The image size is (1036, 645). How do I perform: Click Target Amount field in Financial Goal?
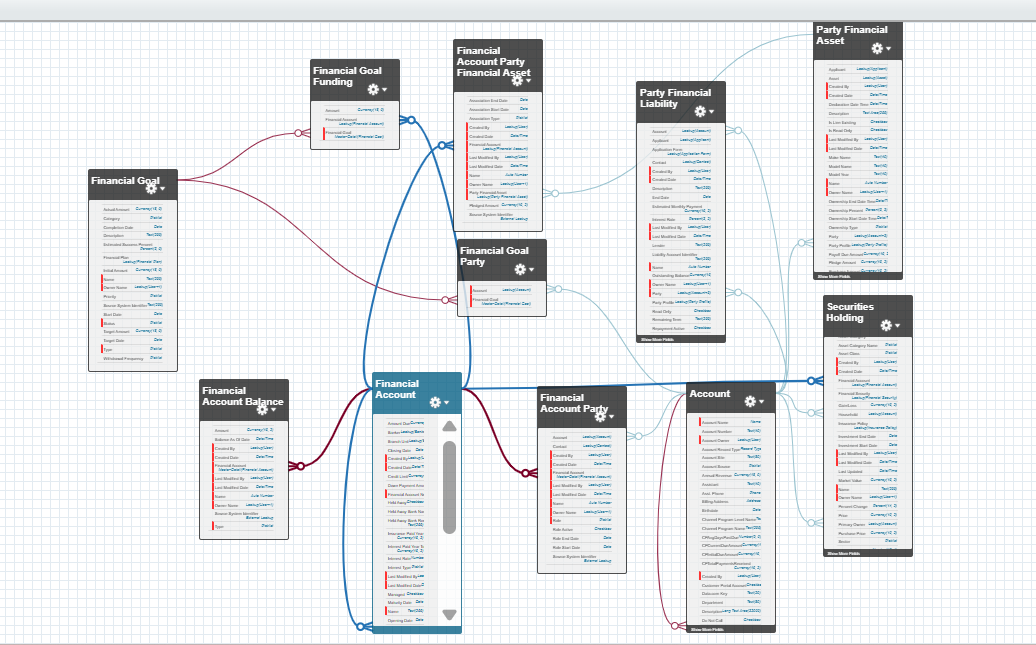coord(133,331)
